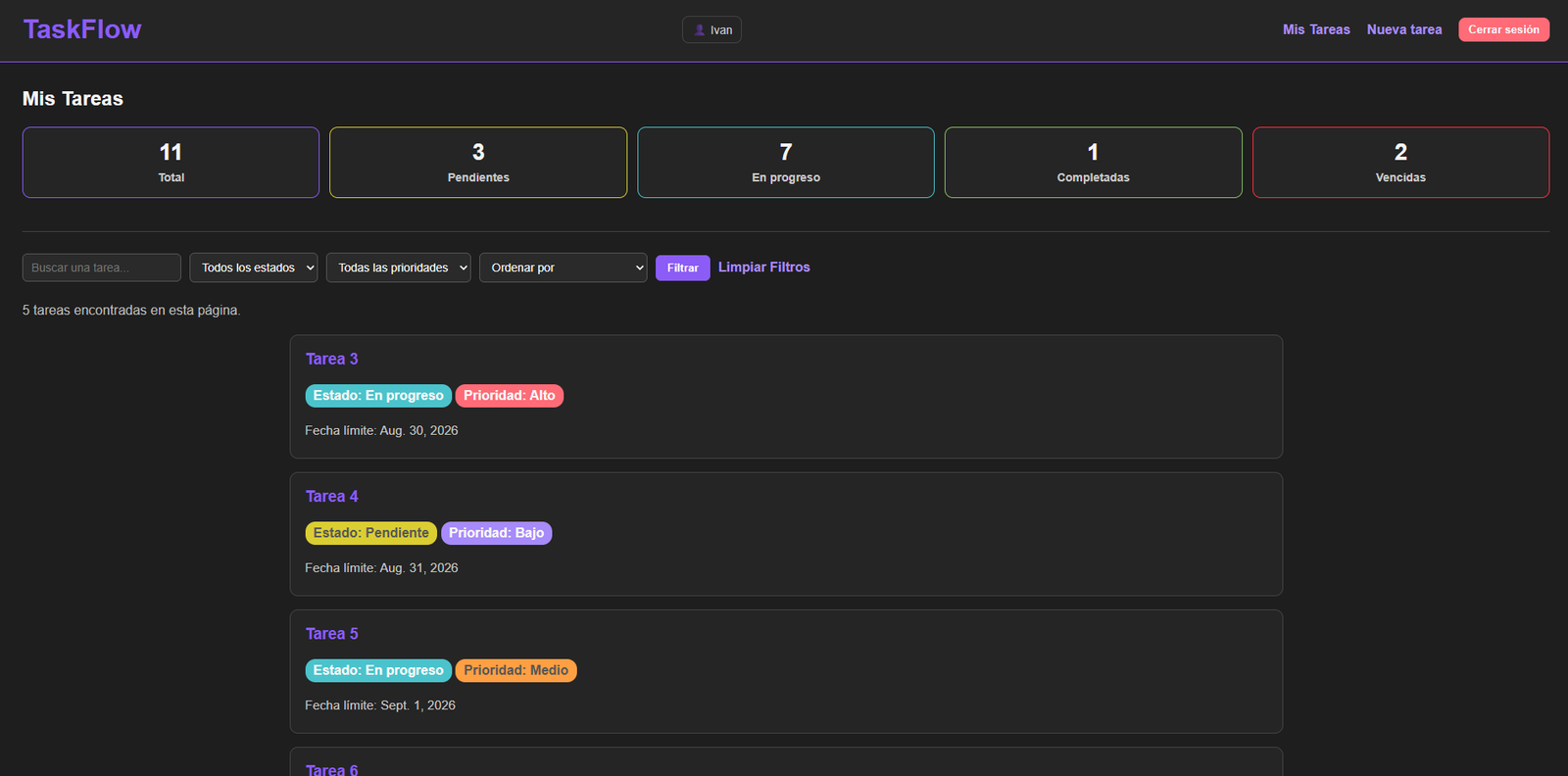Open the Tarea 5 title link
The height and width of the screenshot is (776, 1568).
(331, 633)
